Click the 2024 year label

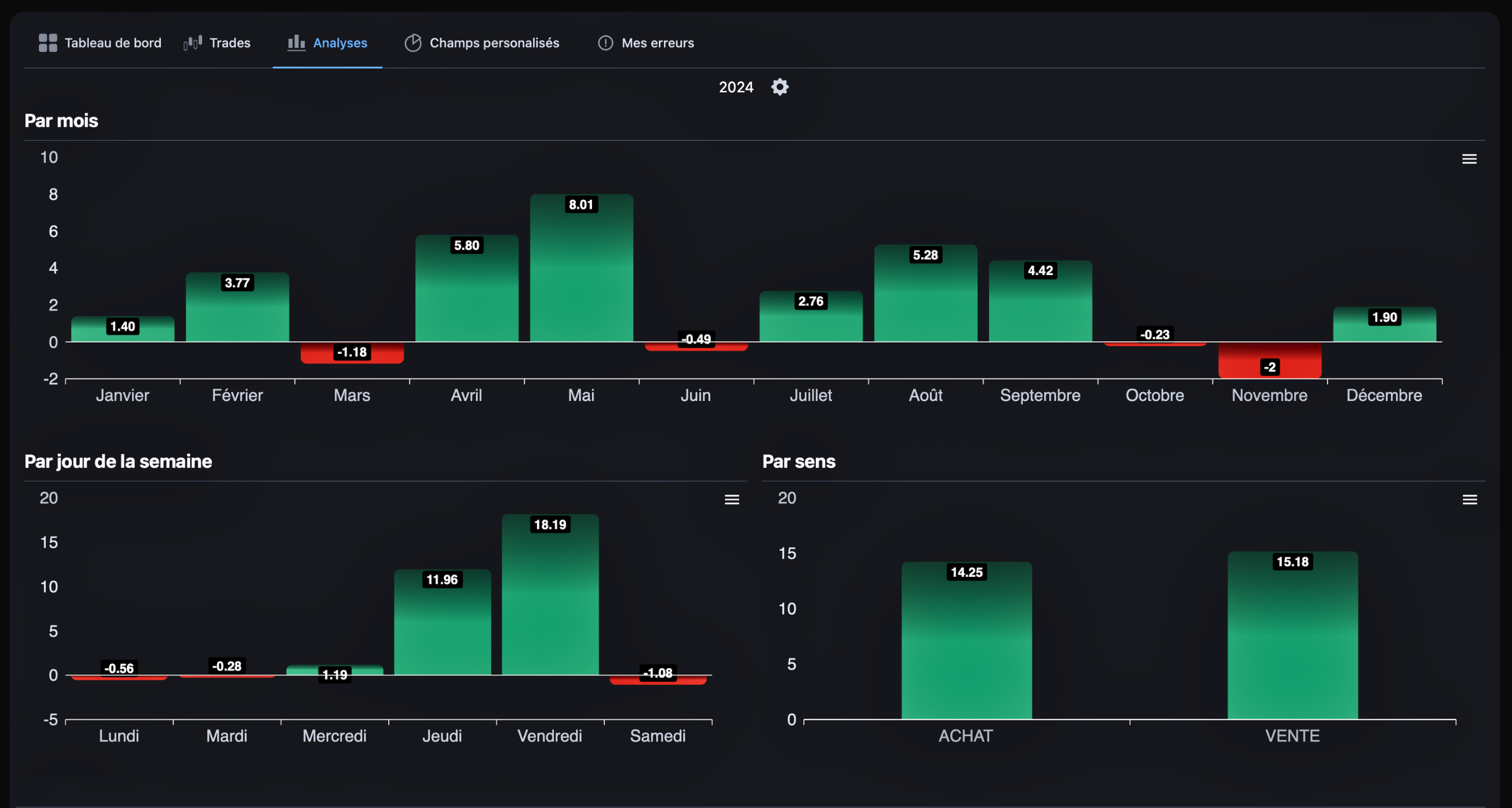coord(736,87)
